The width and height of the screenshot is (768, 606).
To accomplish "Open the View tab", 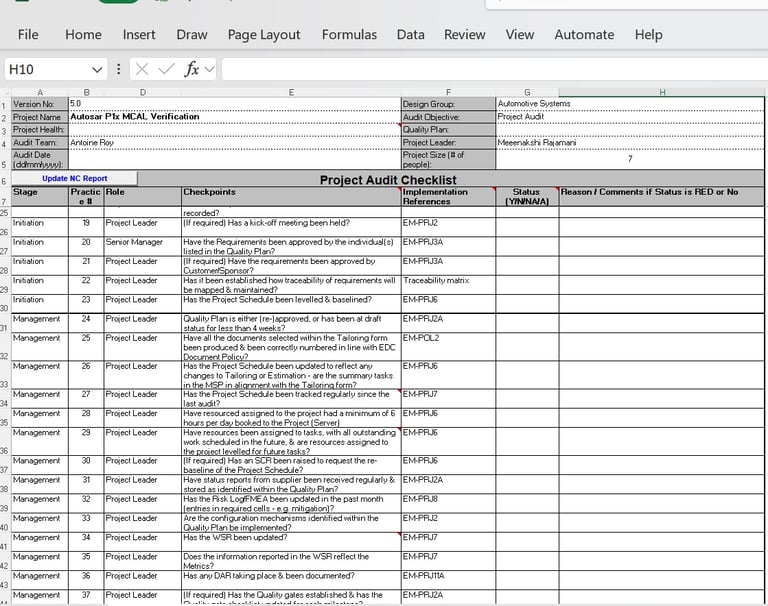I will click(x=520, y=34).
